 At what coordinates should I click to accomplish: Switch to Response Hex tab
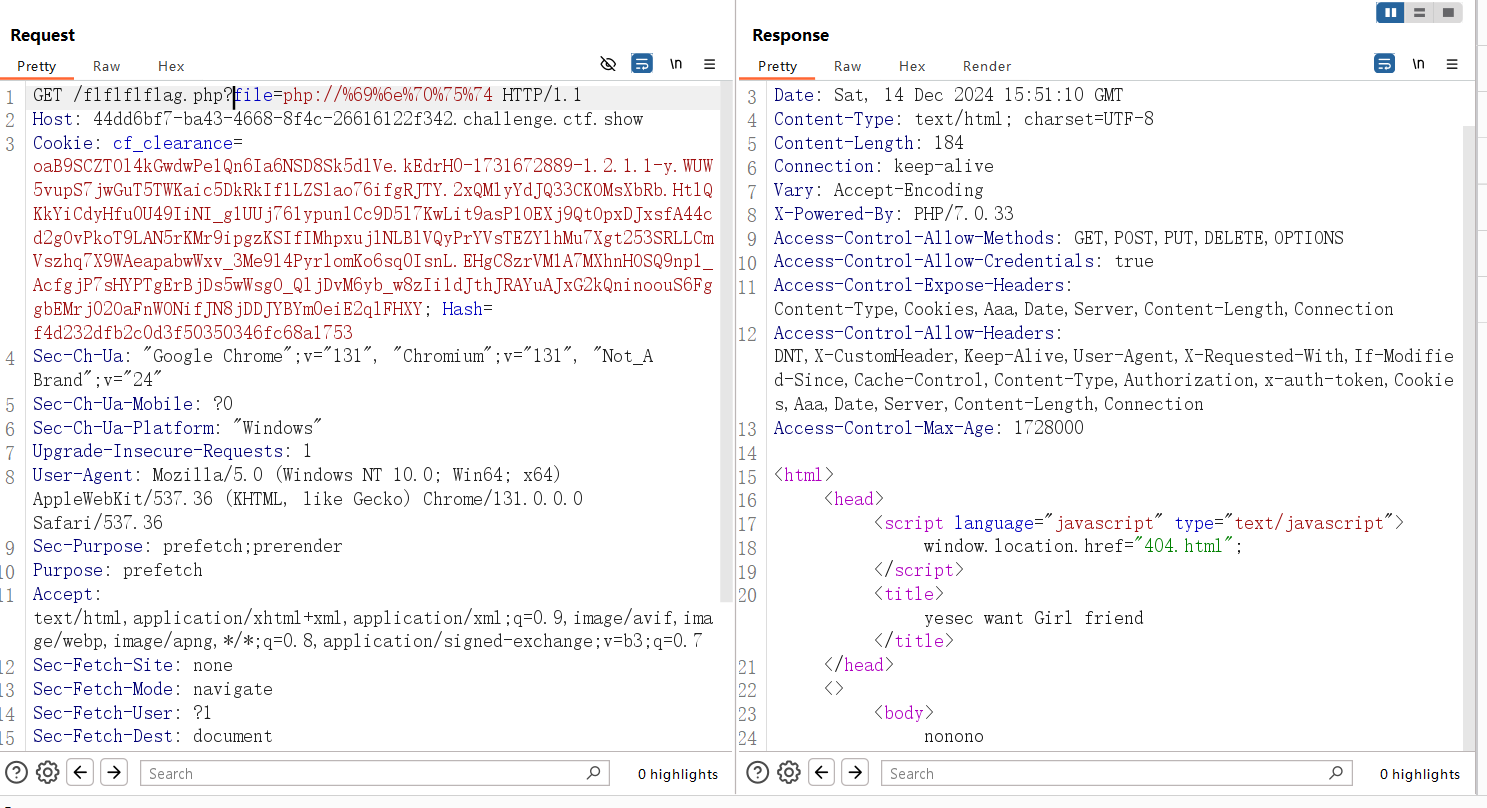(x=912, y=66)
